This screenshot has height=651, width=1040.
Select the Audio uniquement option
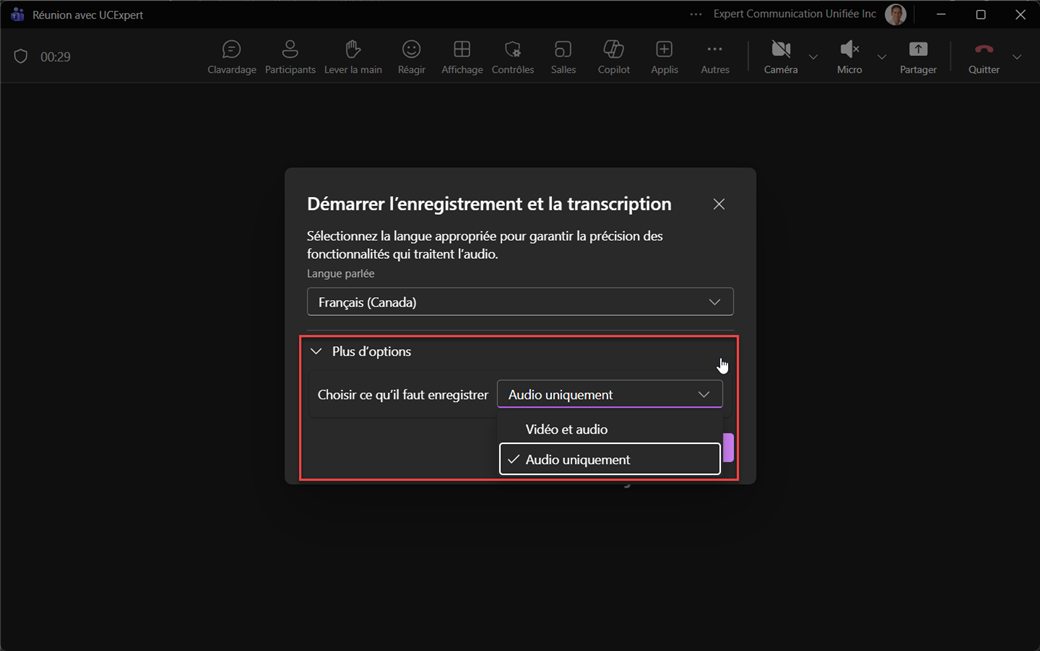click(x=609, y=460)
